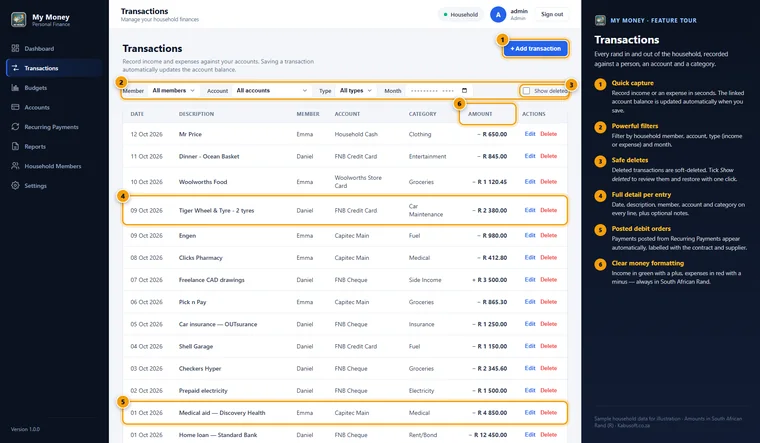This screenshot has width=760, height=443.
Task: Click 'Posted debit orders' heading in tour
Action: click(x=641, y=229)
